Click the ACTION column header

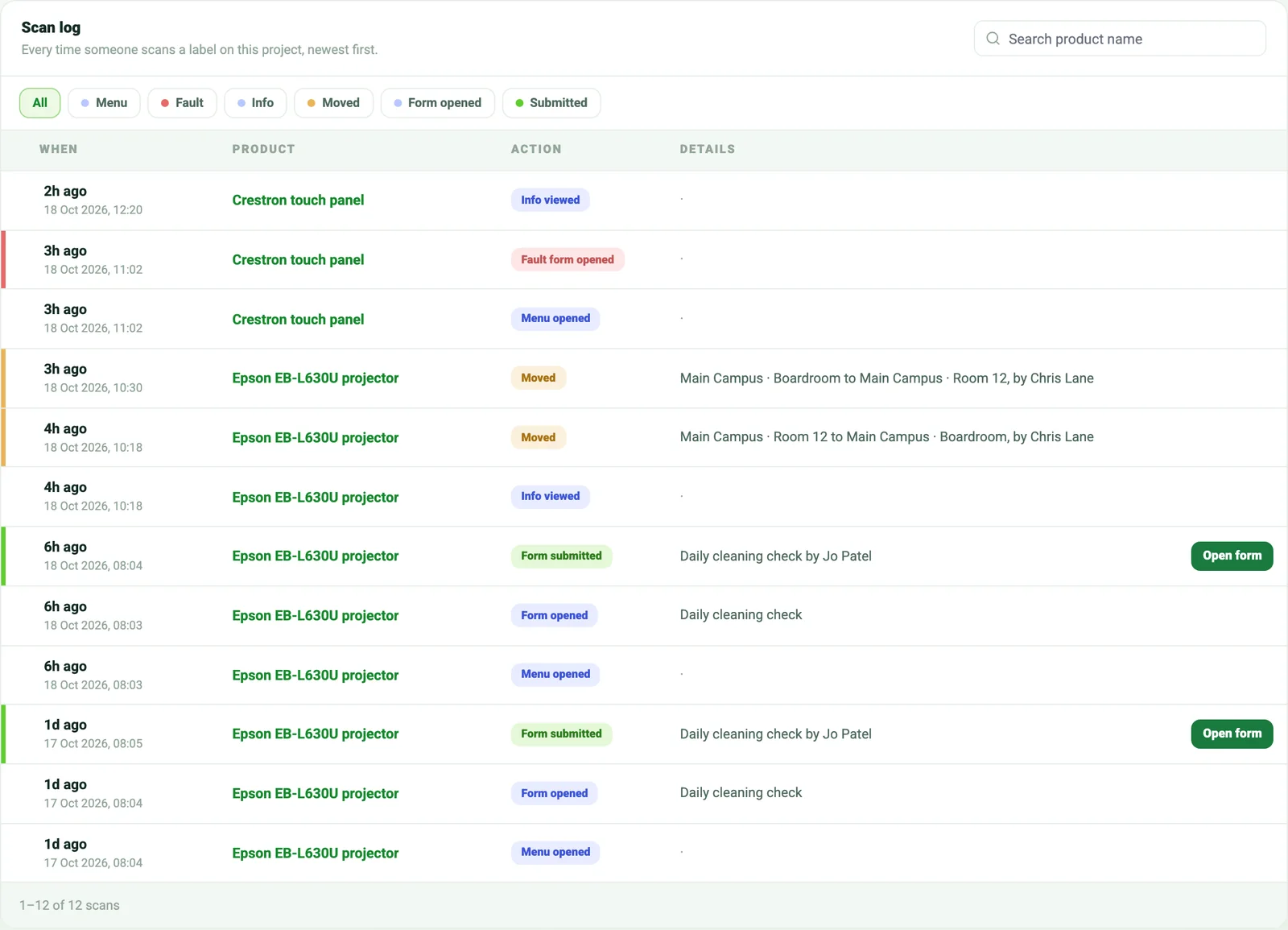click(536, 149)
